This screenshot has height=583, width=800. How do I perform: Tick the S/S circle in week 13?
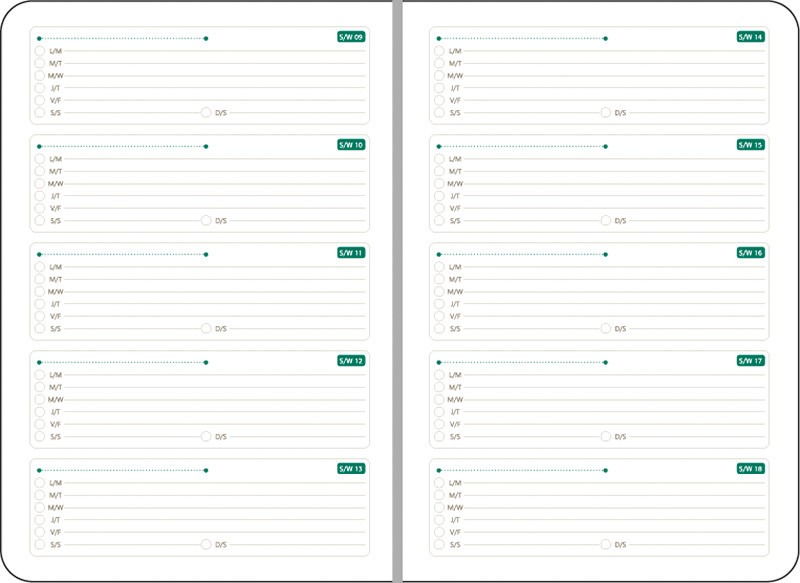(x=40, y=544)
